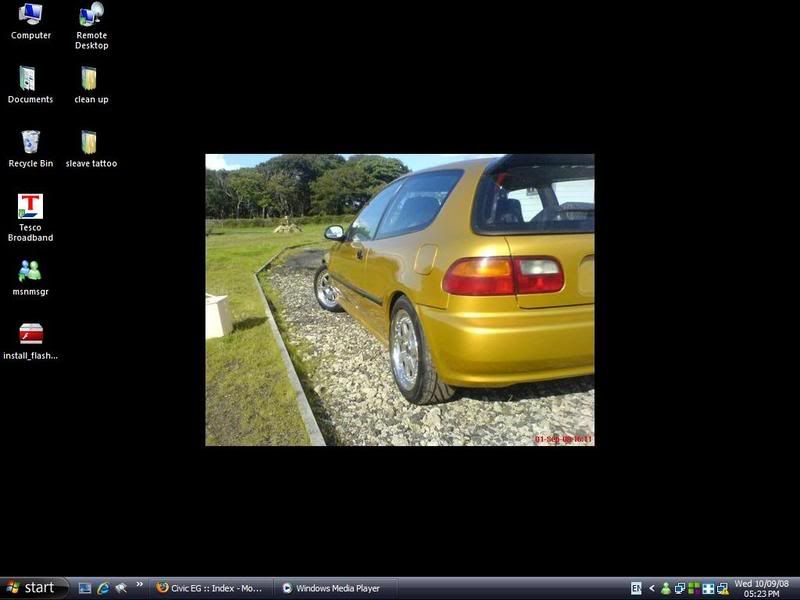Launch Internet Explorer from the quick launch bar
This screenshot has width=800, height=600.
tap(103, 588)
